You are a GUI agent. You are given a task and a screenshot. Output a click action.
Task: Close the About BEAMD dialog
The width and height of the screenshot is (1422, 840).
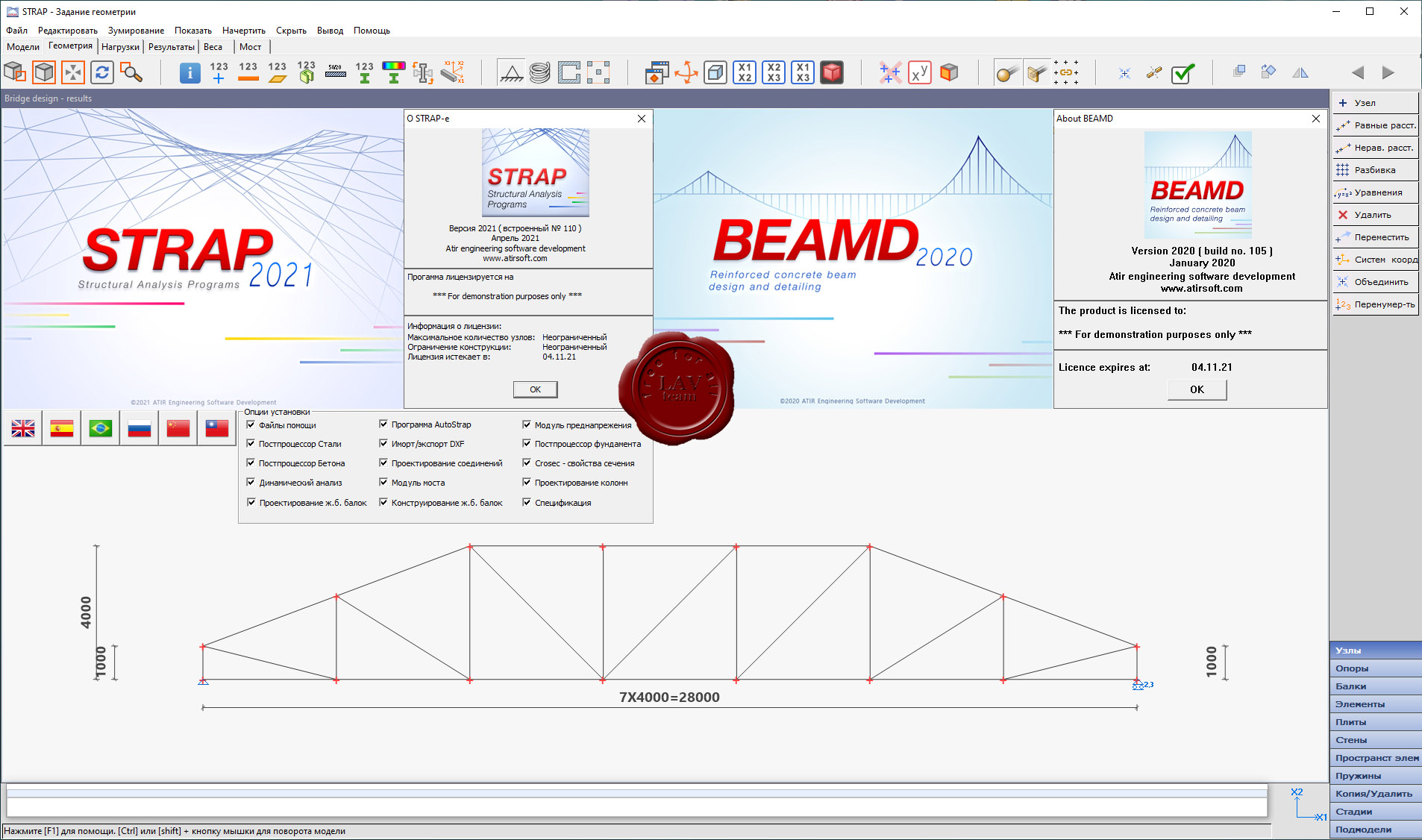(x=1315, y=119)
